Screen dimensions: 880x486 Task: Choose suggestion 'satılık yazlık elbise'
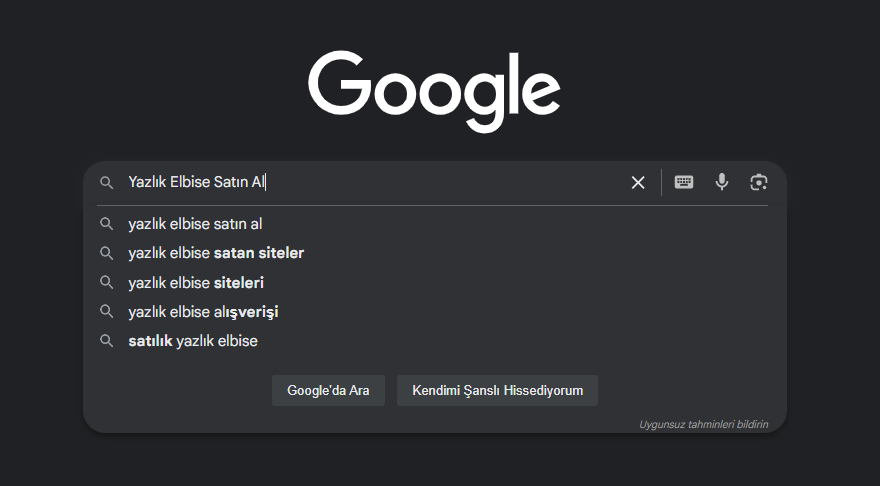click(435, 341)
